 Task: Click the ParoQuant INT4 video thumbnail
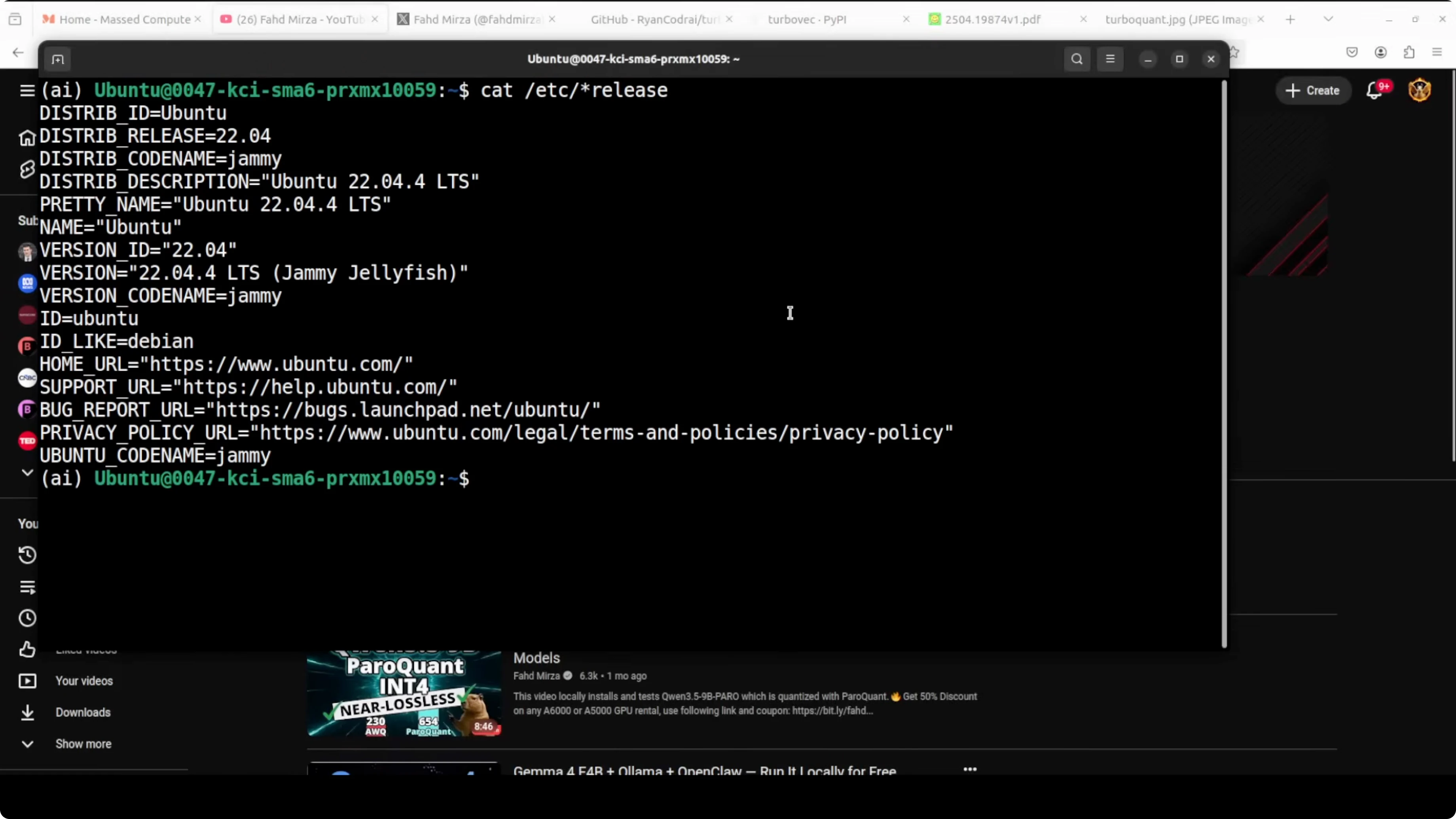tap(404, 694)
